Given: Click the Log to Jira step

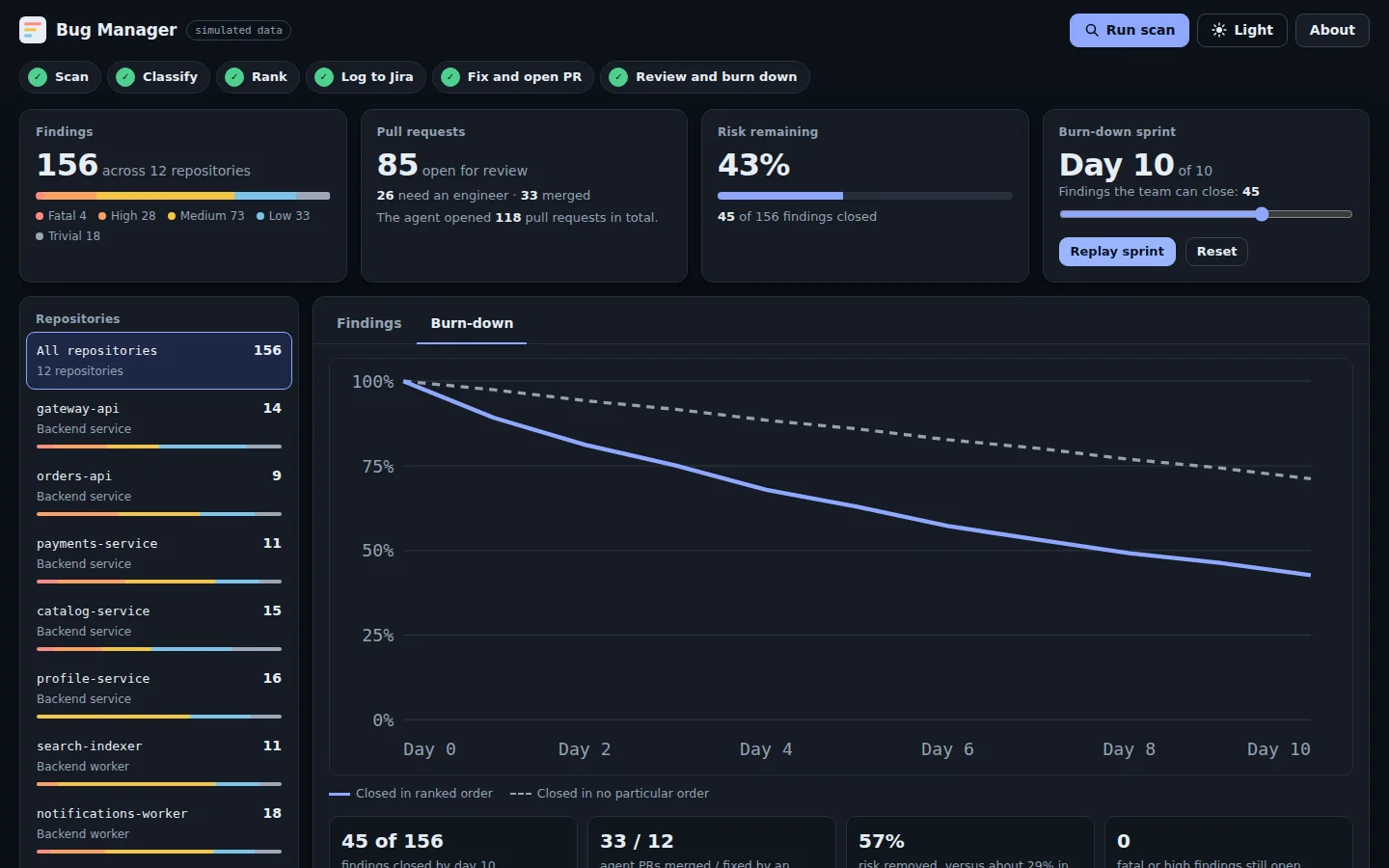Looking at the screenshot, I should 366,77.
